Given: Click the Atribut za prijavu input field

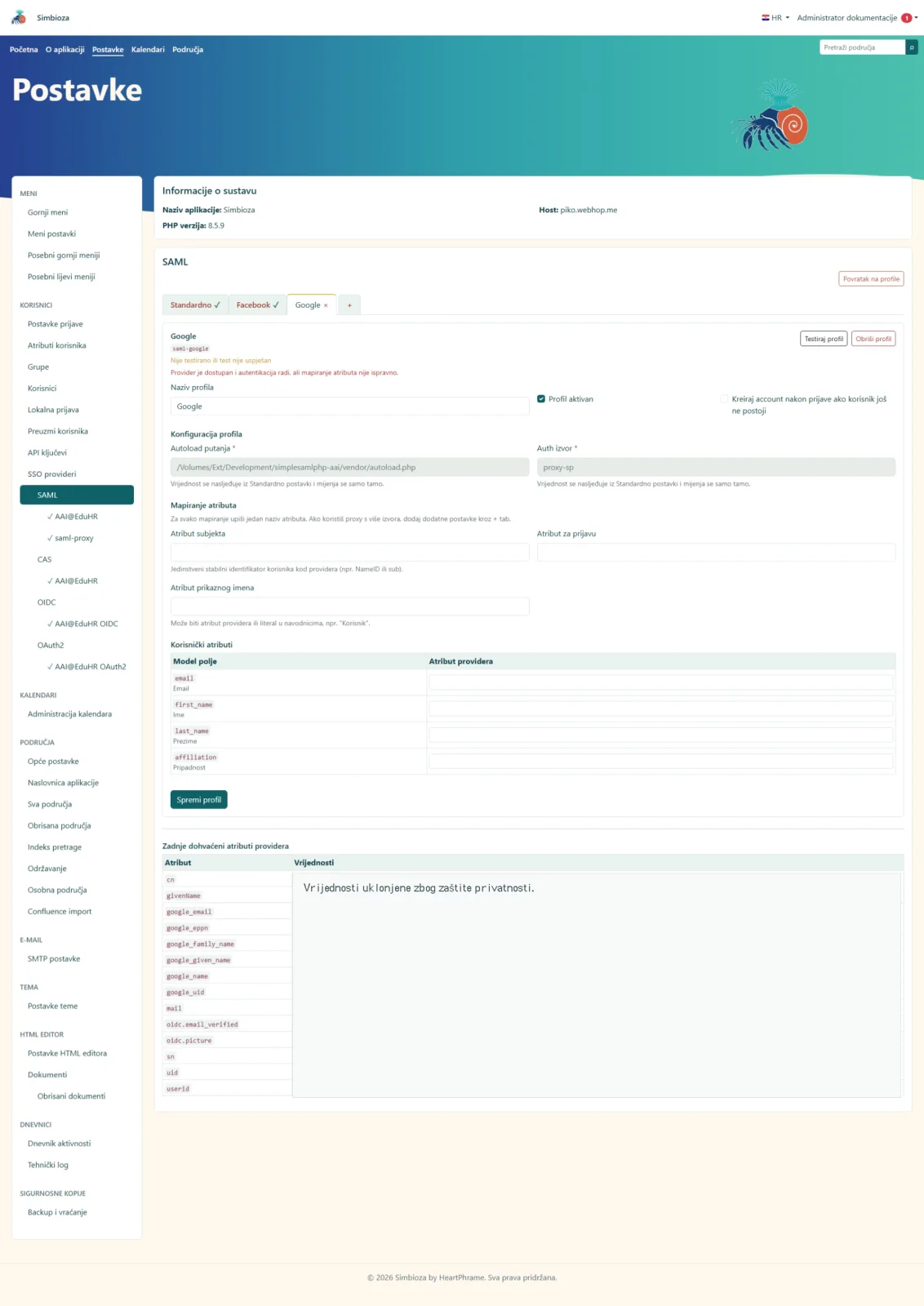Looking at the screenshot, I should point(716,553).
